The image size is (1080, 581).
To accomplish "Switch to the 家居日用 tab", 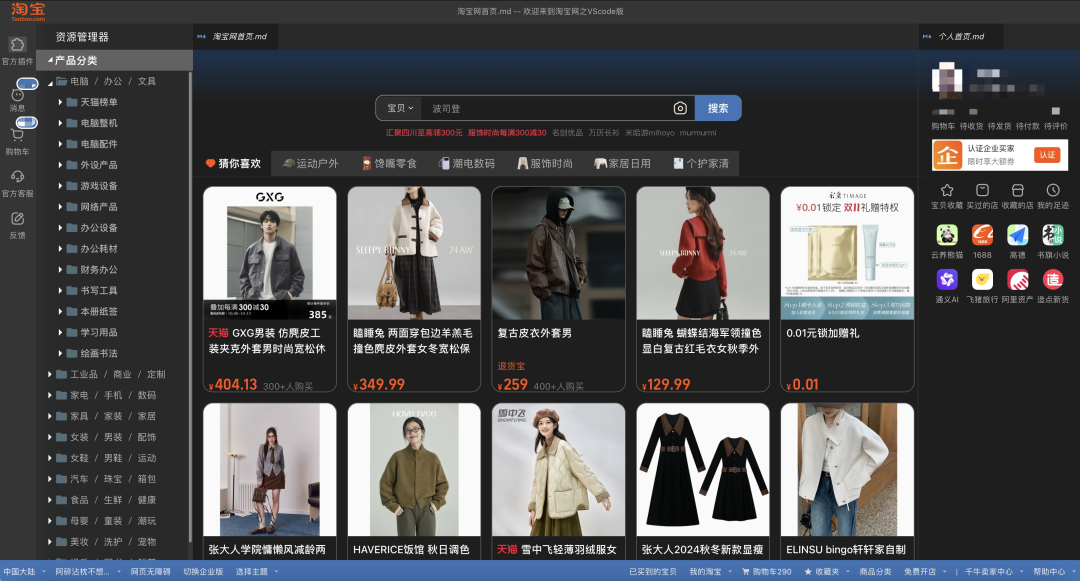I will [x=623, y=163].
